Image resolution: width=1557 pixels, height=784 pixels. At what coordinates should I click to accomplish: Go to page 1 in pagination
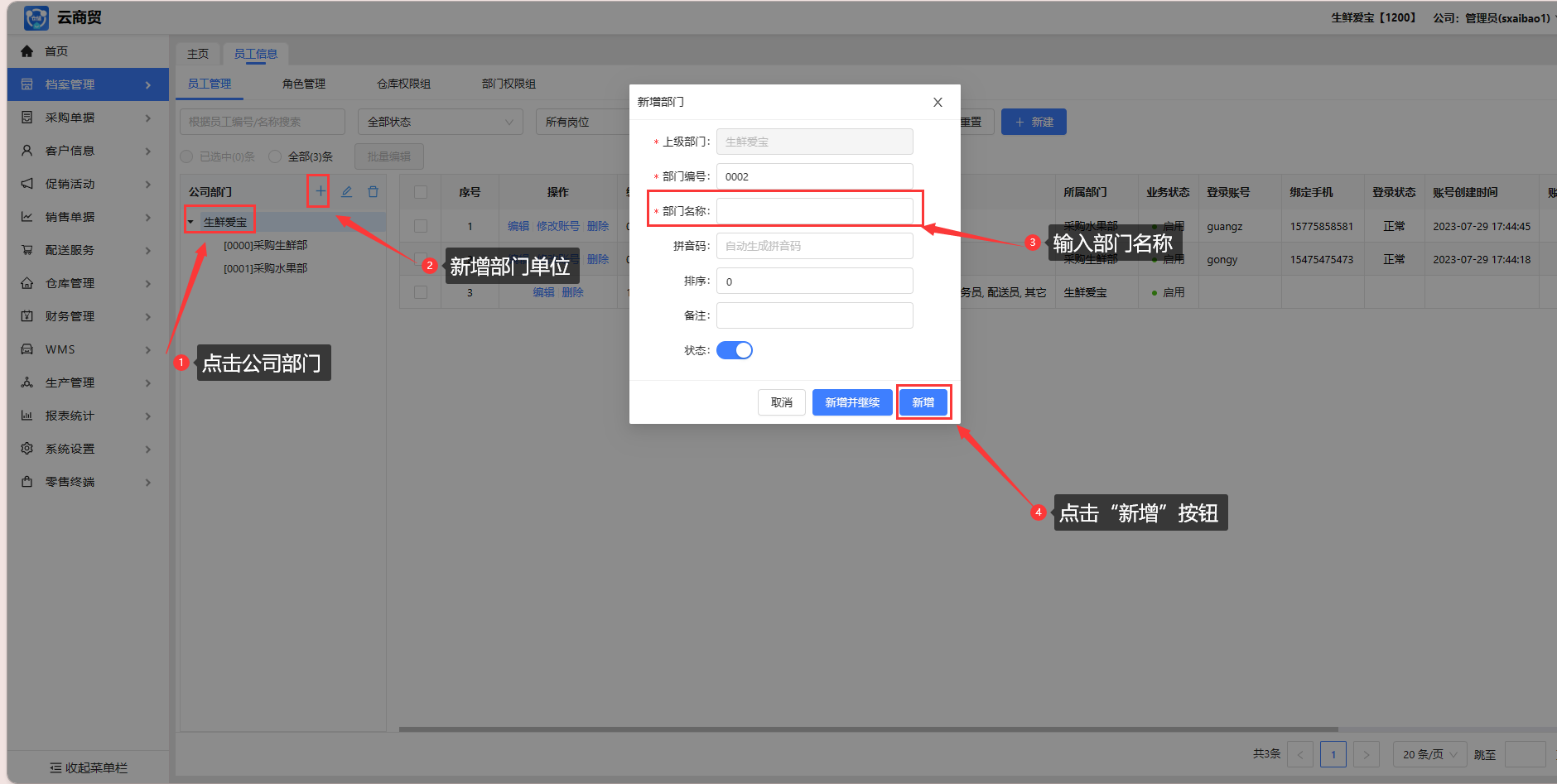[1333, 754]
